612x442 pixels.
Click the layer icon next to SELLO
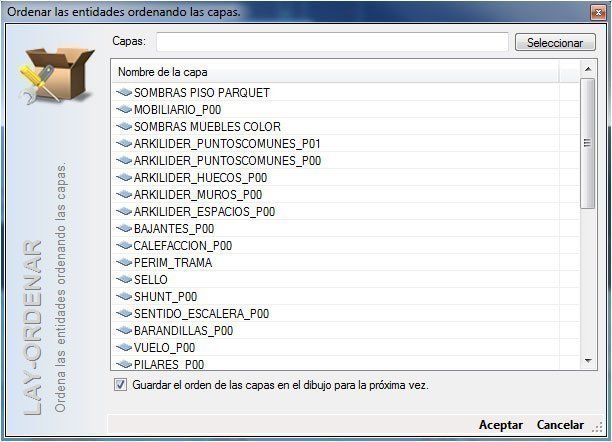(124, 280)
